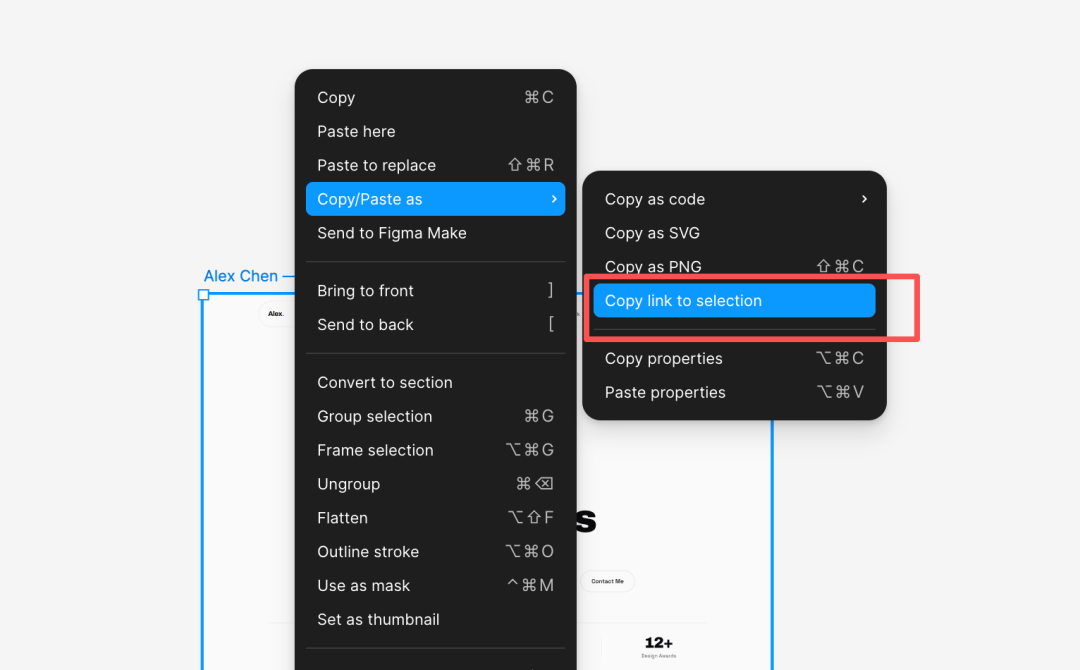This screenshot has height=670, width=1080.
Task: Select Copy link to selection
Action: [x=734, y=300]
